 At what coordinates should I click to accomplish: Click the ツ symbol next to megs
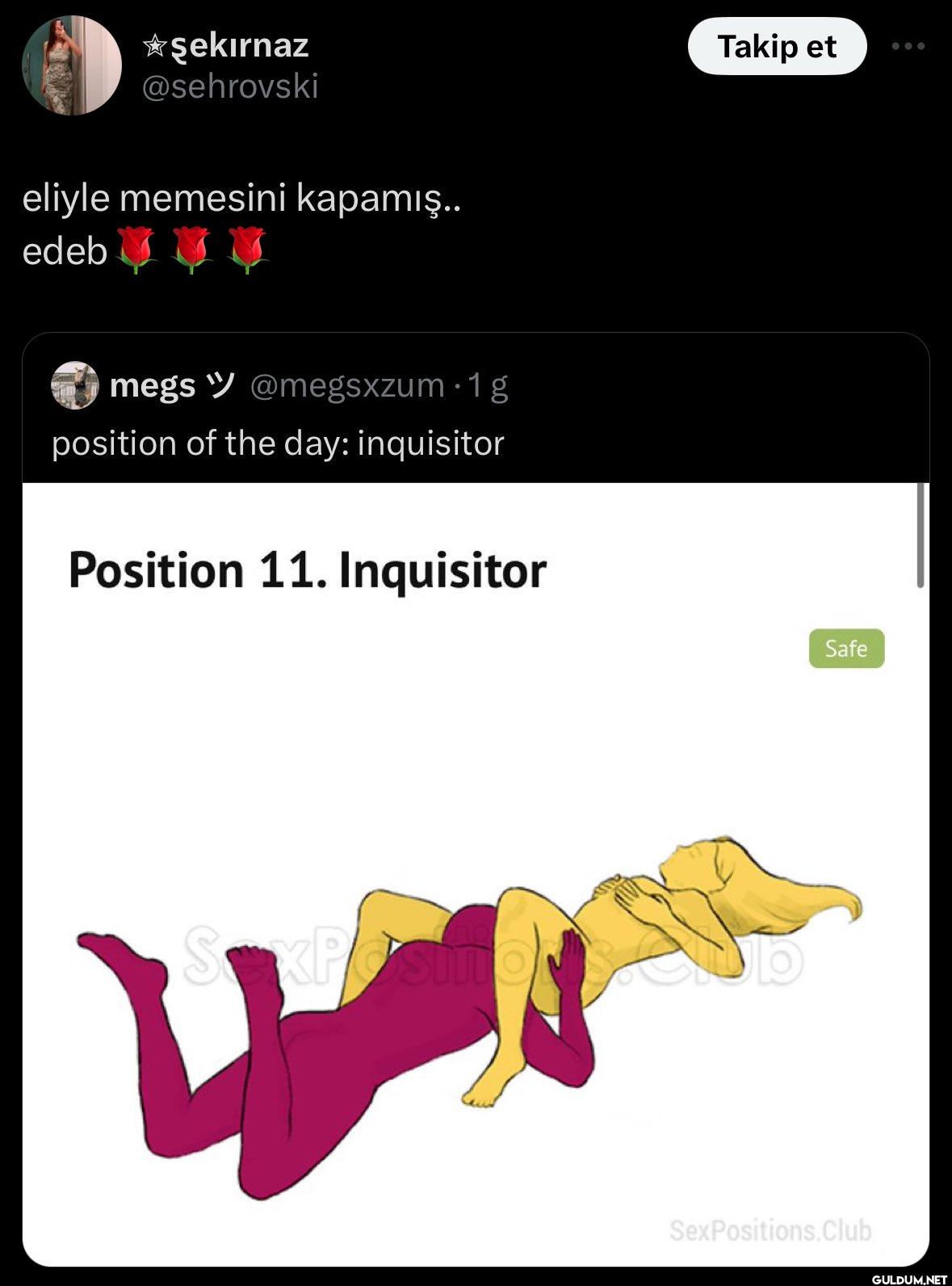tap(220, 385)
